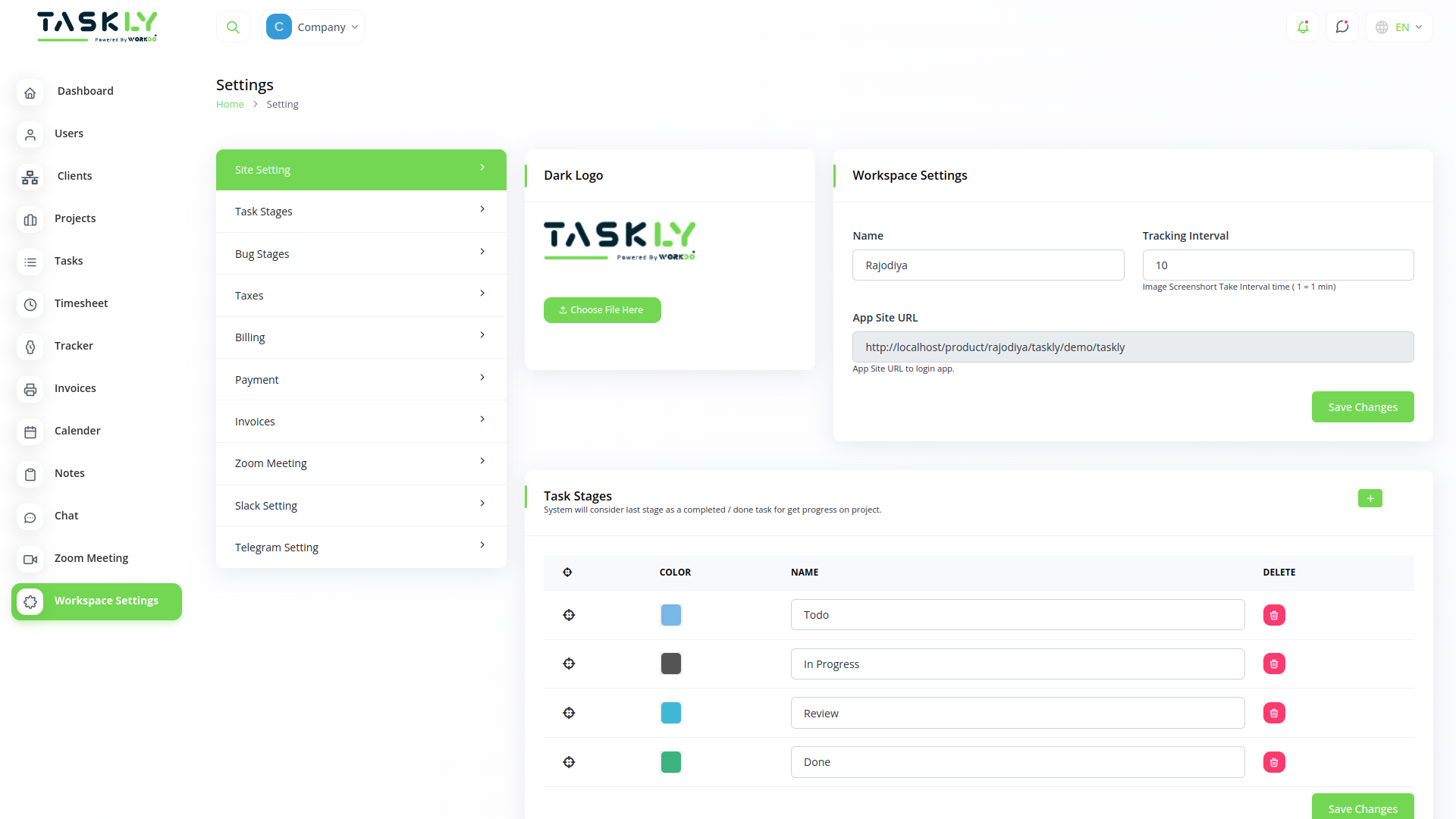Delete the Review stage using its trash icon
The height and width of the screenshot is (819, 1456).
1274,713
